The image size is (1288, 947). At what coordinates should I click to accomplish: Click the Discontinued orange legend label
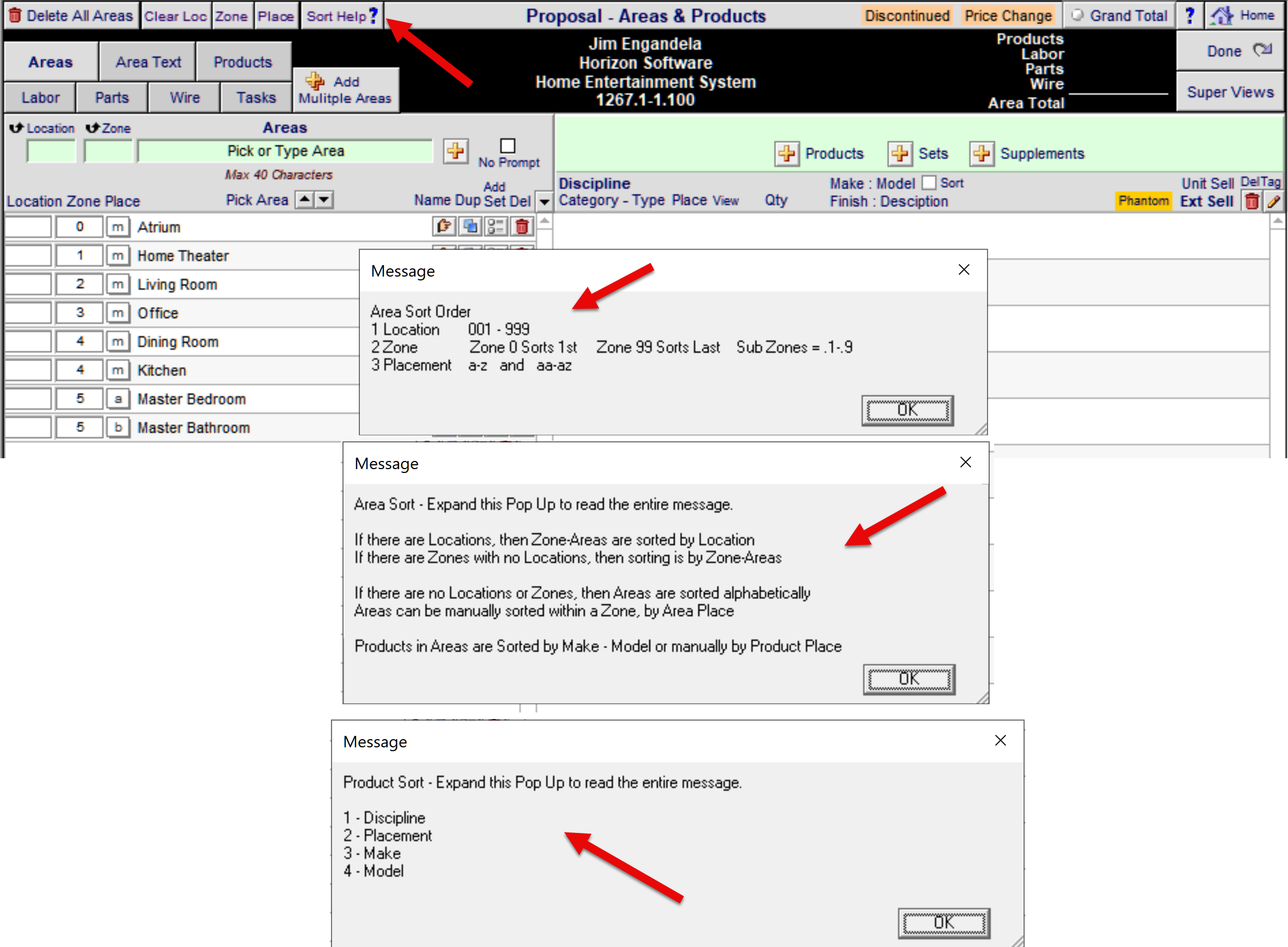[x=906, y=15]
